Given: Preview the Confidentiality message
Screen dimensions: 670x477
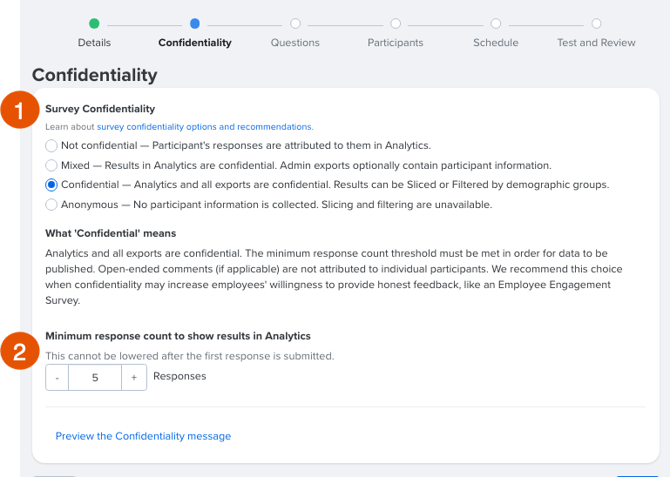Looking at the screenshot, I should (x=143, y=436).
